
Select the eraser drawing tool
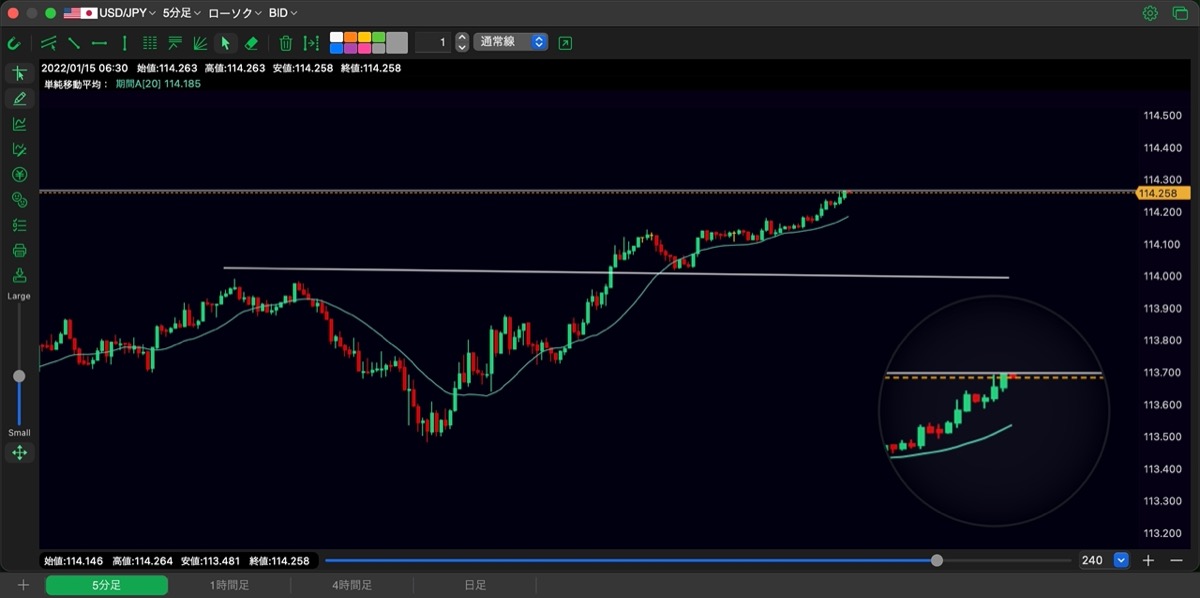251,43
